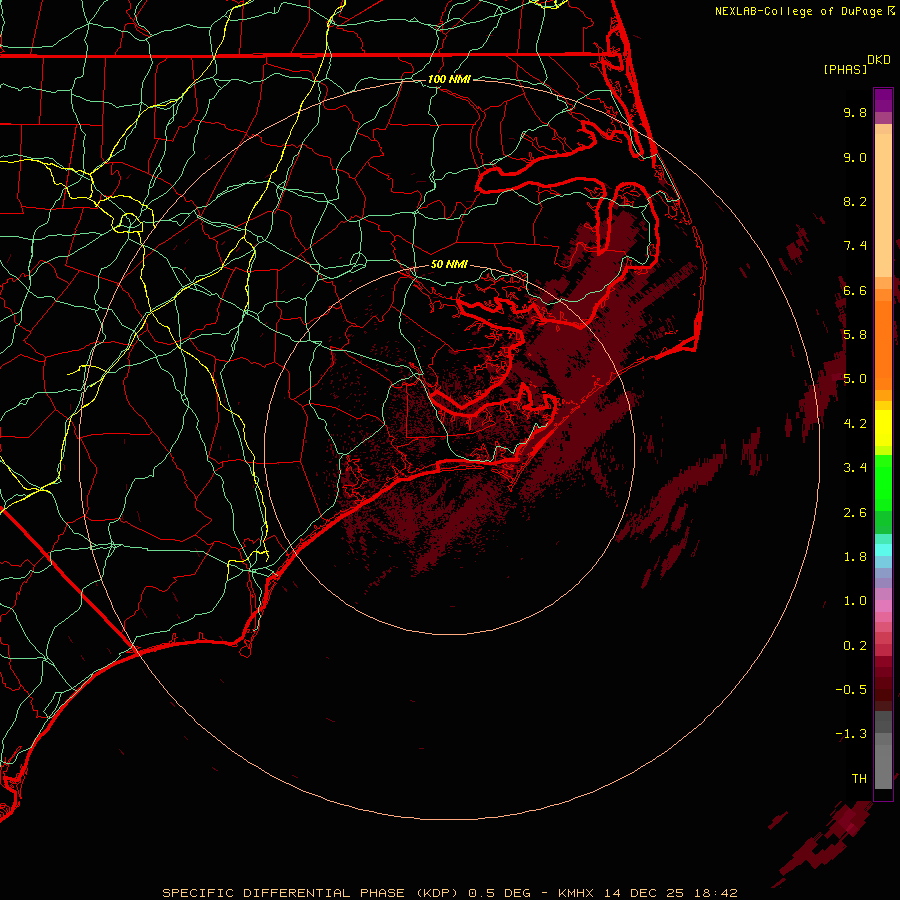
Task: Click the 1.8 scale value
Action: pos(855,557)
